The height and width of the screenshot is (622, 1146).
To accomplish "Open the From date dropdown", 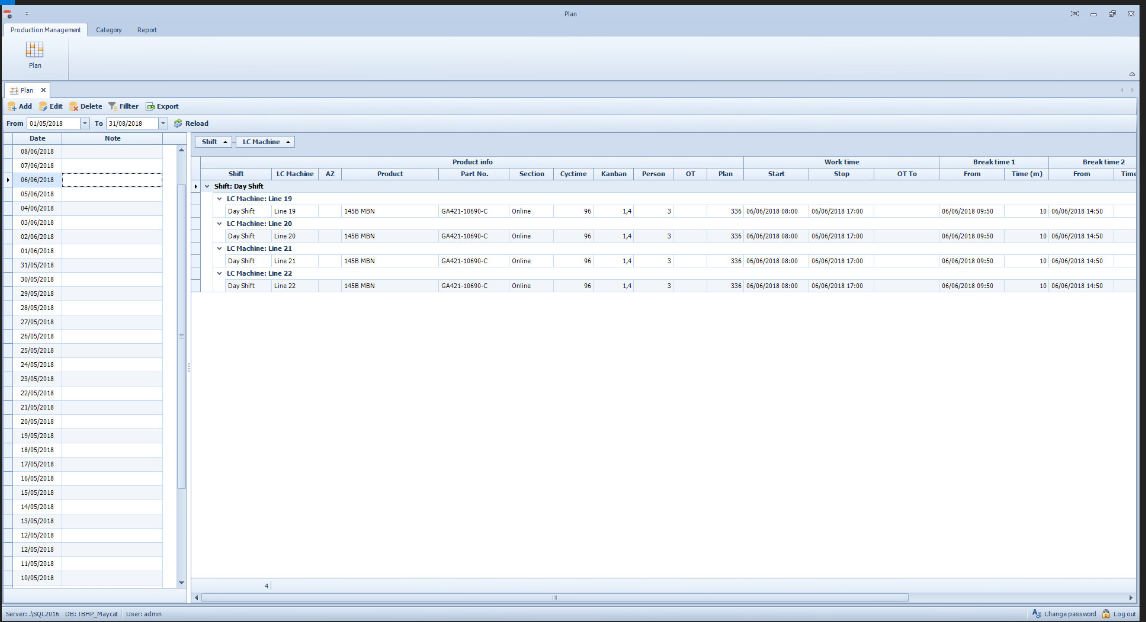I will (x=85, y=124).
